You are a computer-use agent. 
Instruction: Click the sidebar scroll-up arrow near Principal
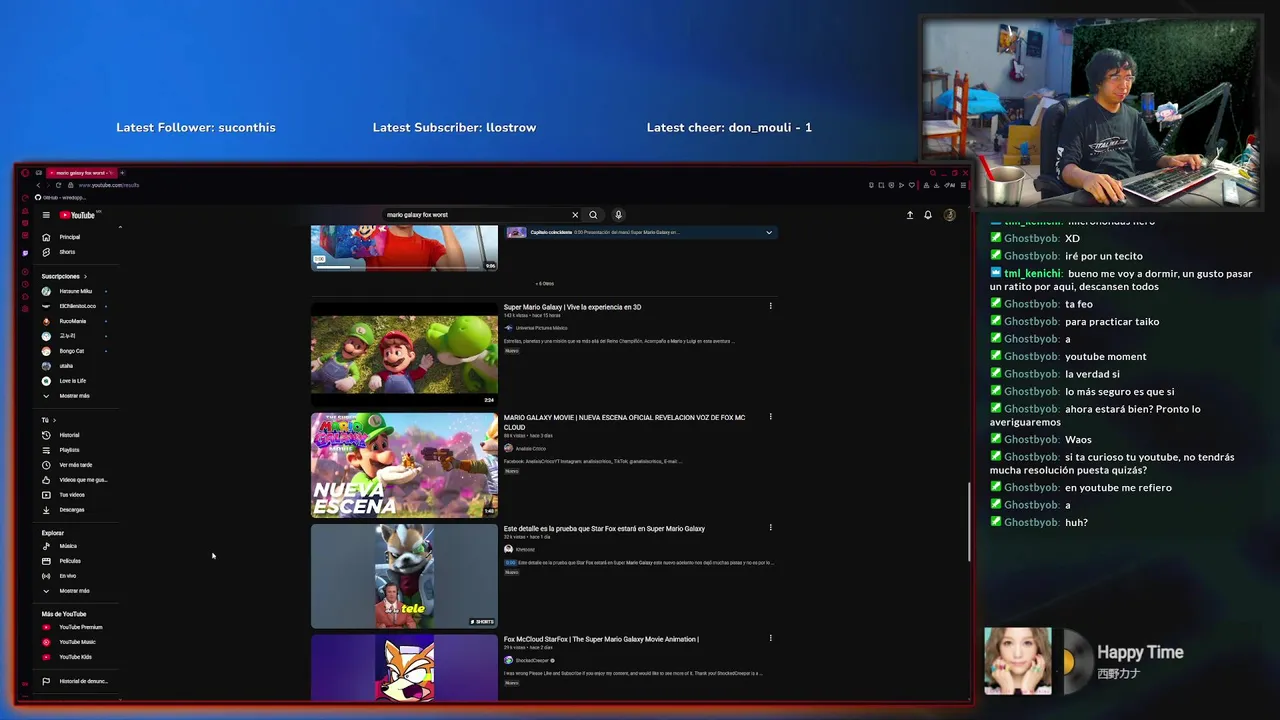click(120, 228)
